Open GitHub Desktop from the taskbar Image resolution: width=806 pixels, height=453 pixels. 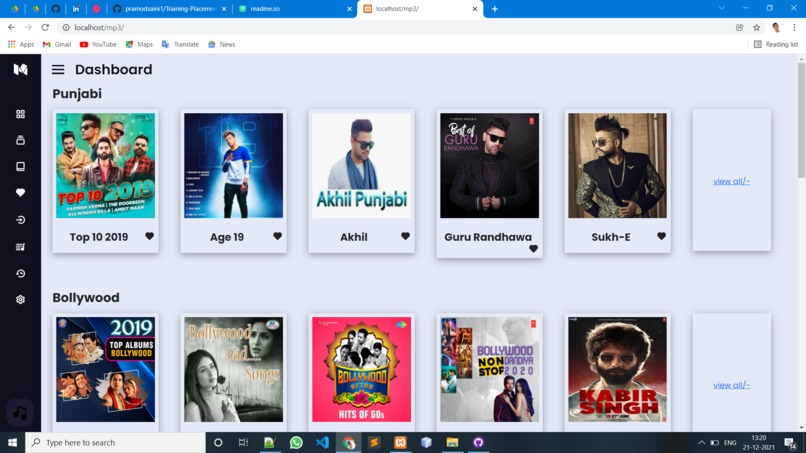click(479, 442)
